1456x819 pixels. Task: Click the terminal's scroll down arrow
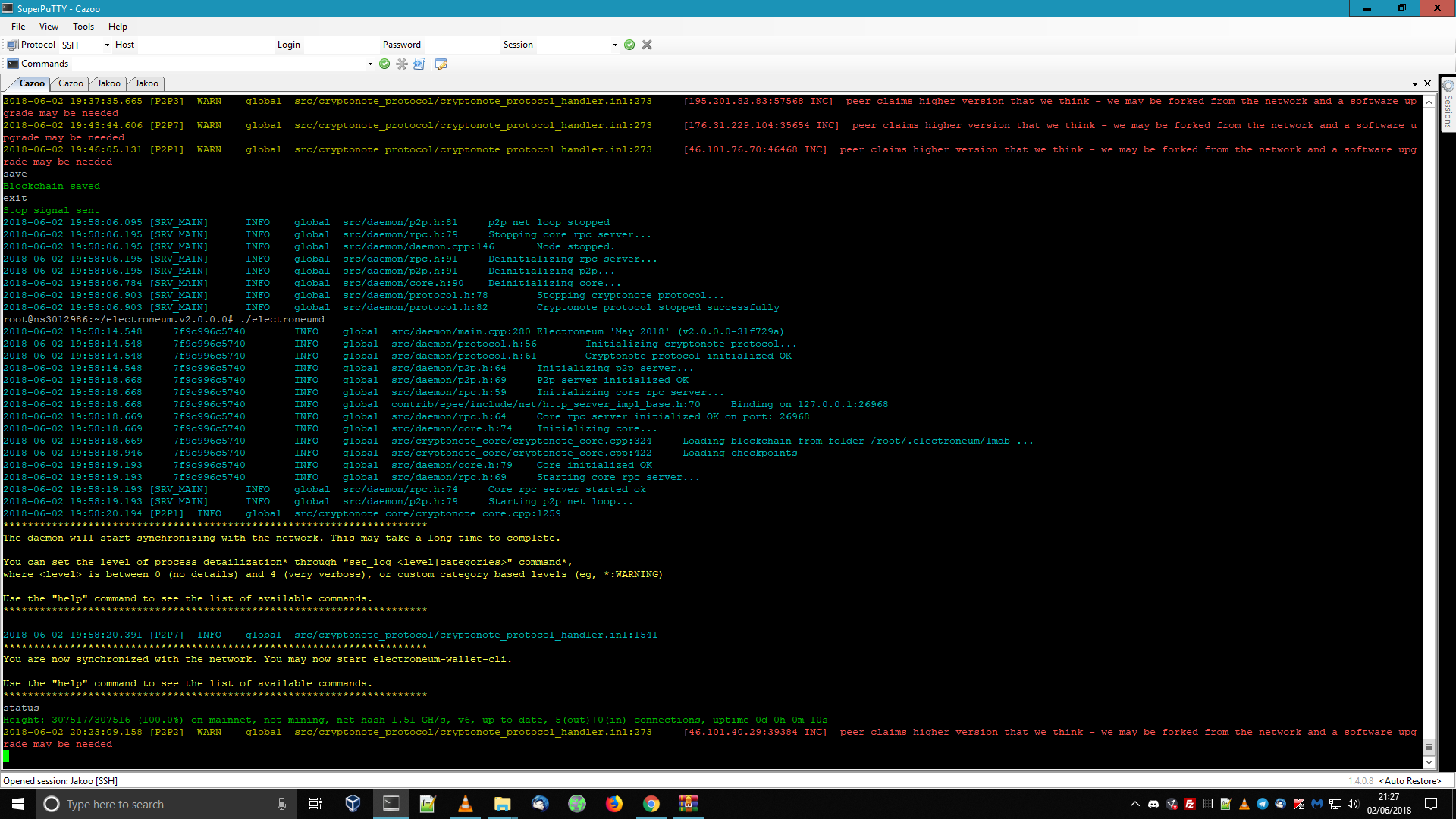pyautogui.click(x=1429, y=762)
